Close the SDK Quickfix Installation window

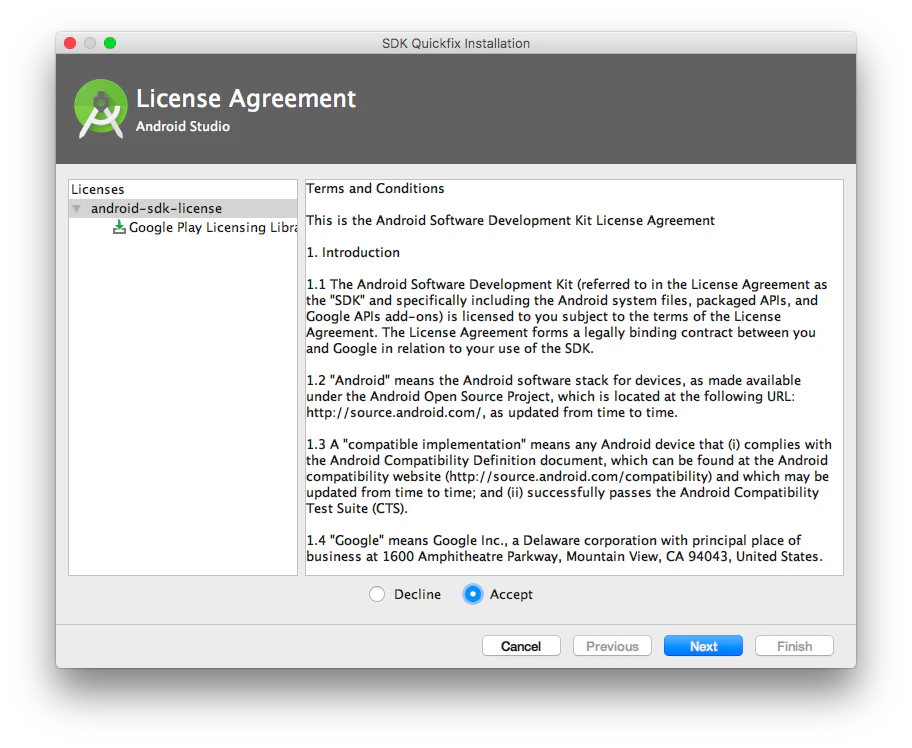70,43
